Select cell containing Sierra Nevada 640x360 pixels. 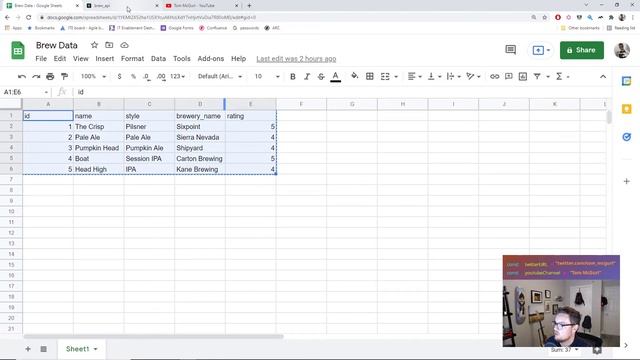pyautogui.click(x=200, y=138)
